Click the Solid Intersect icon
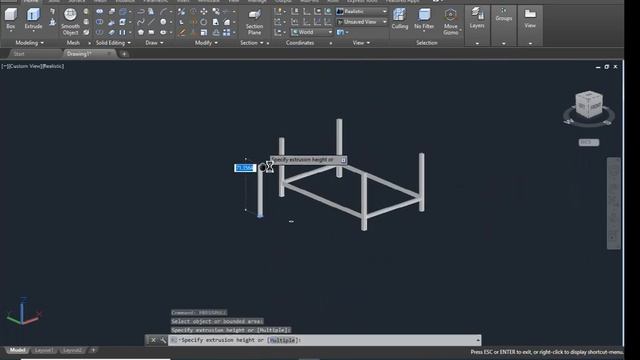Image resolution: width=640 pixels, height=360 pixels. (x=99, y=32)
